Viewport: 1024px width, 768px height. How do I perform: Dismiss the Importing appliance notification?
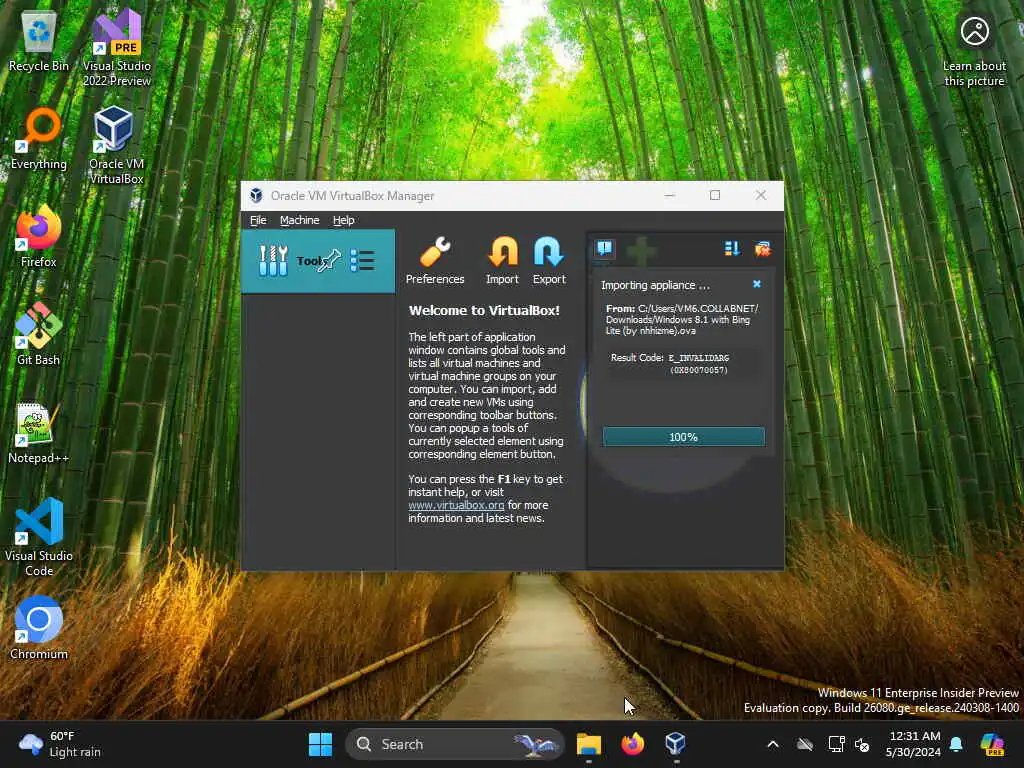[x=757, y=284]
